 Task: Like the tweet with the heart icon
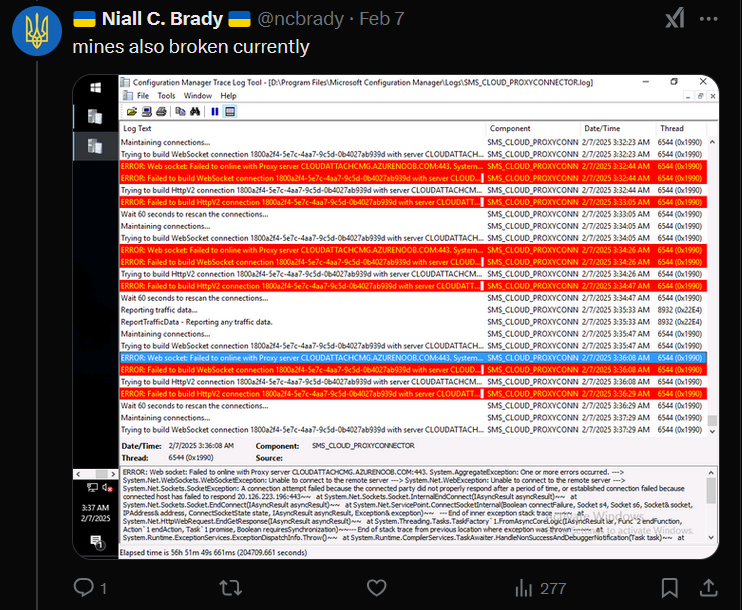coord(377,588)
